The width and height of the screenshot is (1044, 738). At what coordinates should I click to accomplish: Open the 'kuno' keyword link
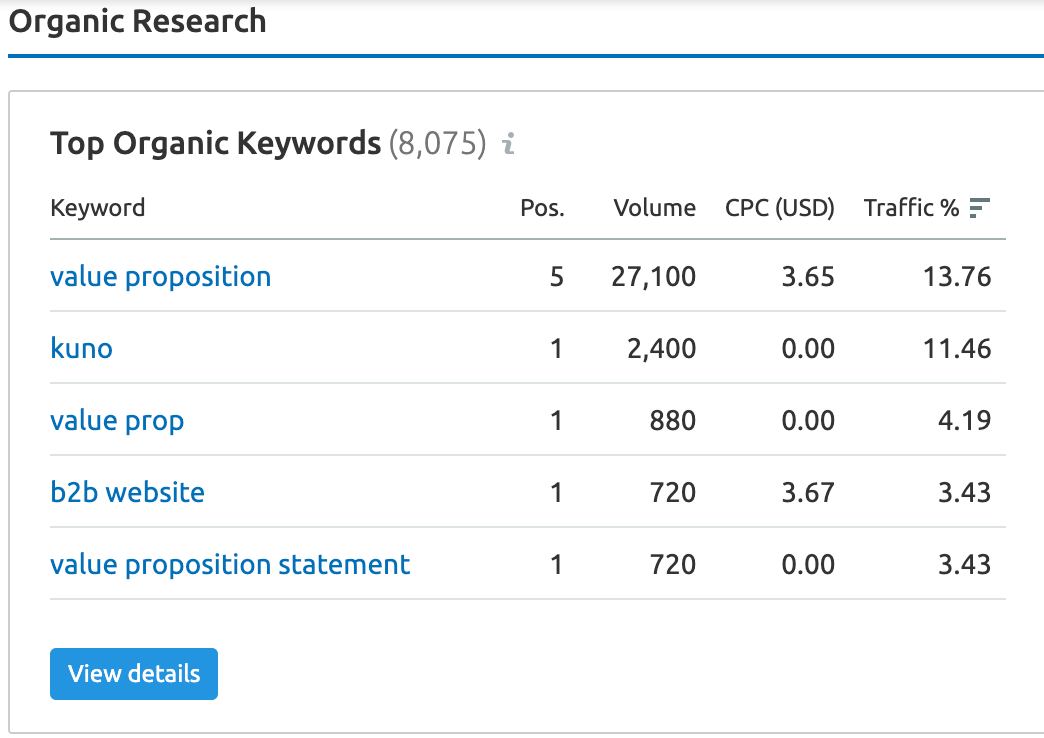[x=81, y=348]
